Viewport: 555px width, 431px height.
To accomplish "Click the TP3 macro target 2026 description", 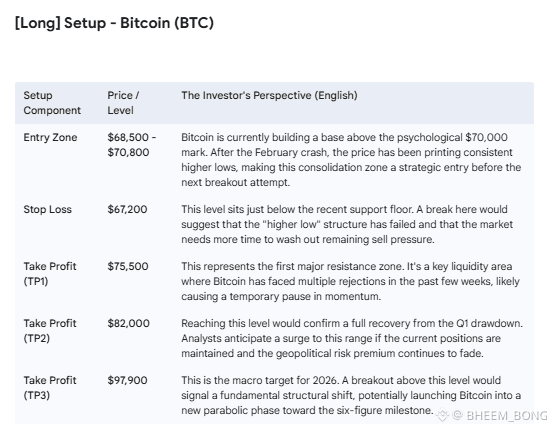I will pos(351,395).
